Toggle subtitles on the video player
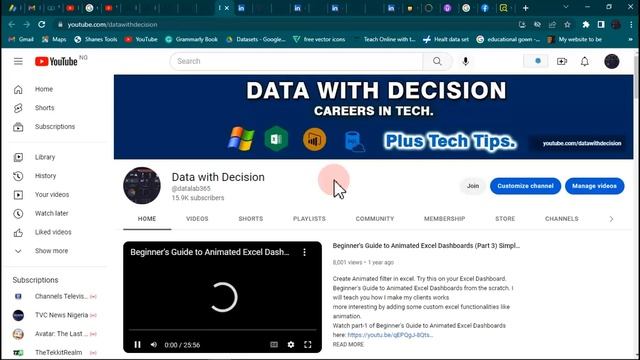 coord(274,345)
